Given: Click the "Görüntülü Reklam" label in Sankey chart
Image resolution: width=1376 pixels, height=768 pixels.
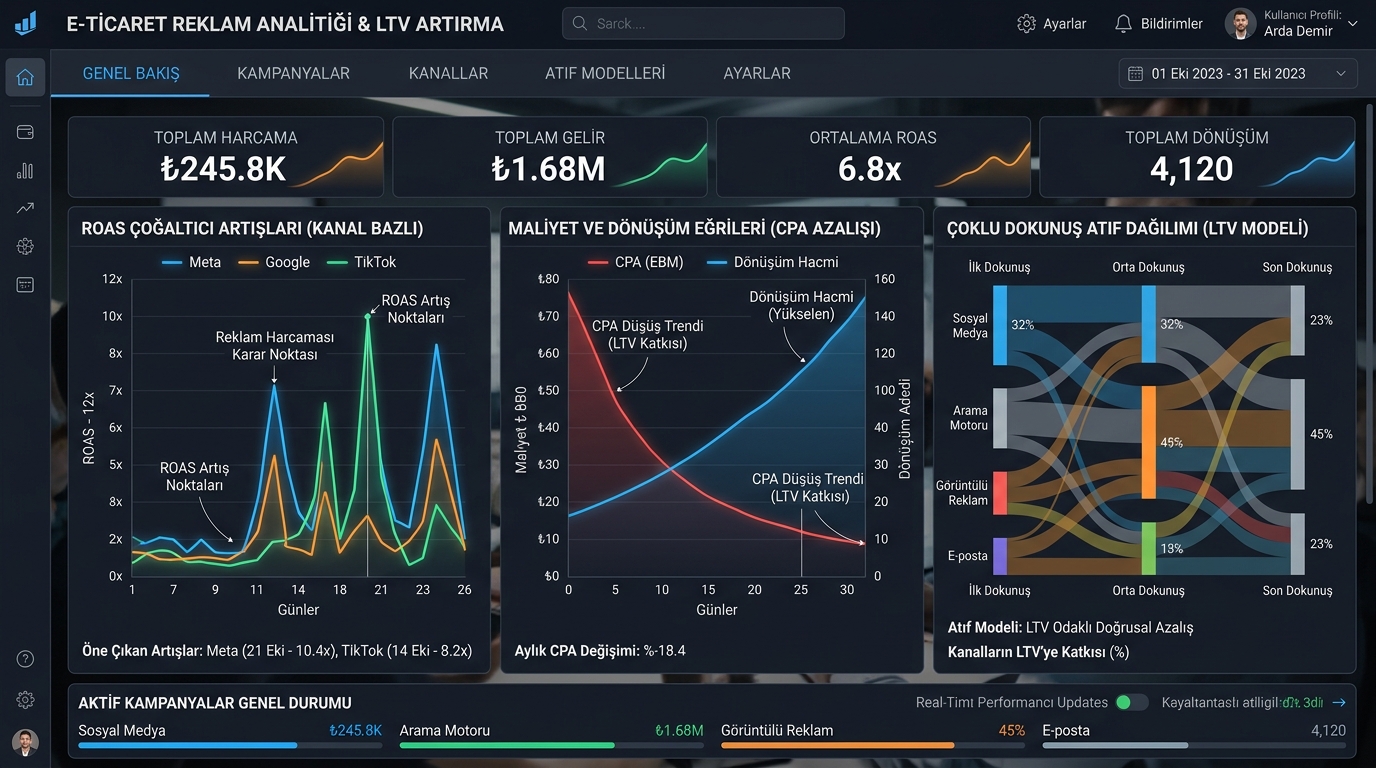Looking at the screenshot, I should pyautogui.click(x=962, y=493).
